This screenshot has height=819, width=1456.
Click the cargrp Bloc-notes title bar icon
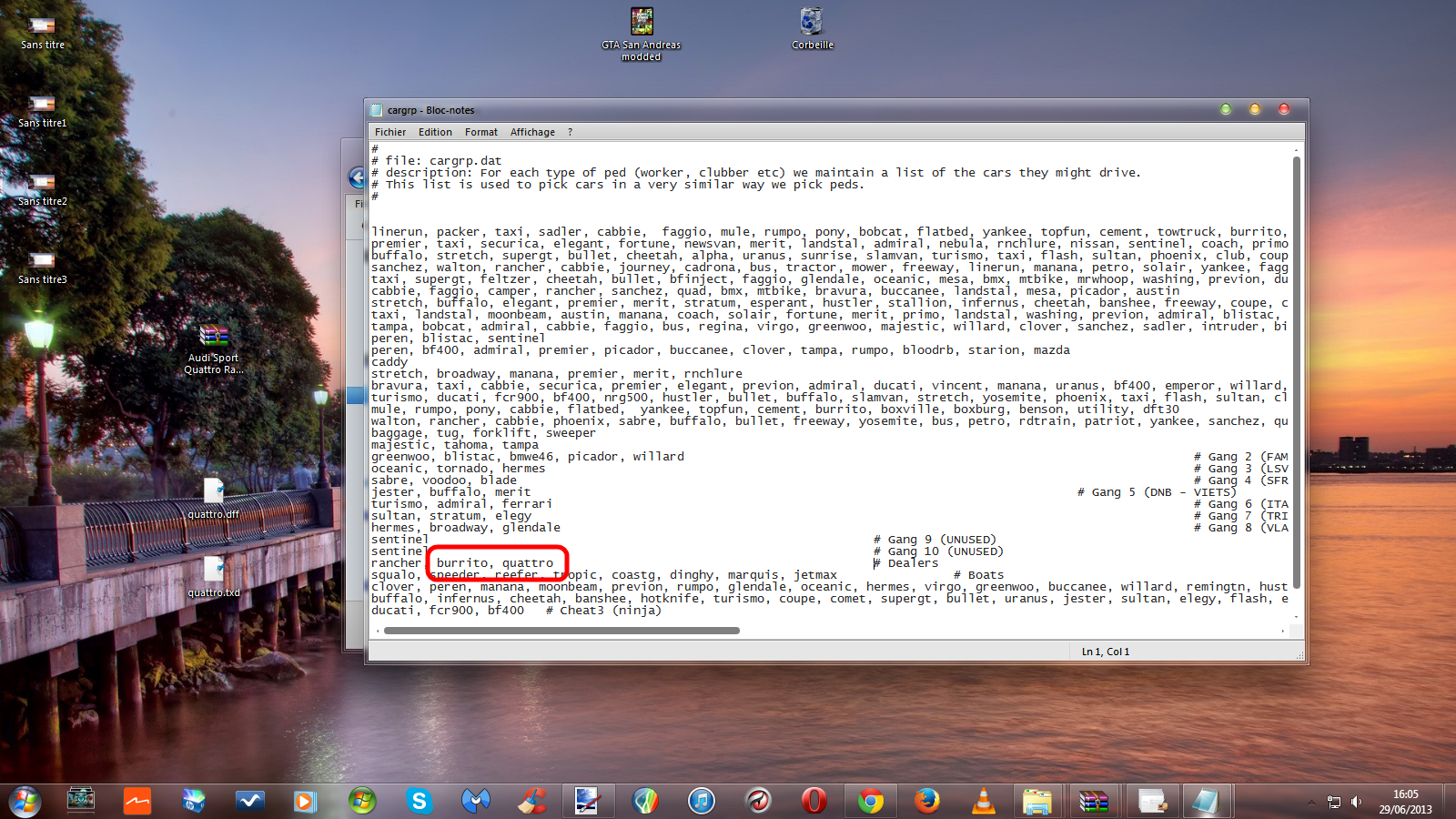[x=377, y=110]
